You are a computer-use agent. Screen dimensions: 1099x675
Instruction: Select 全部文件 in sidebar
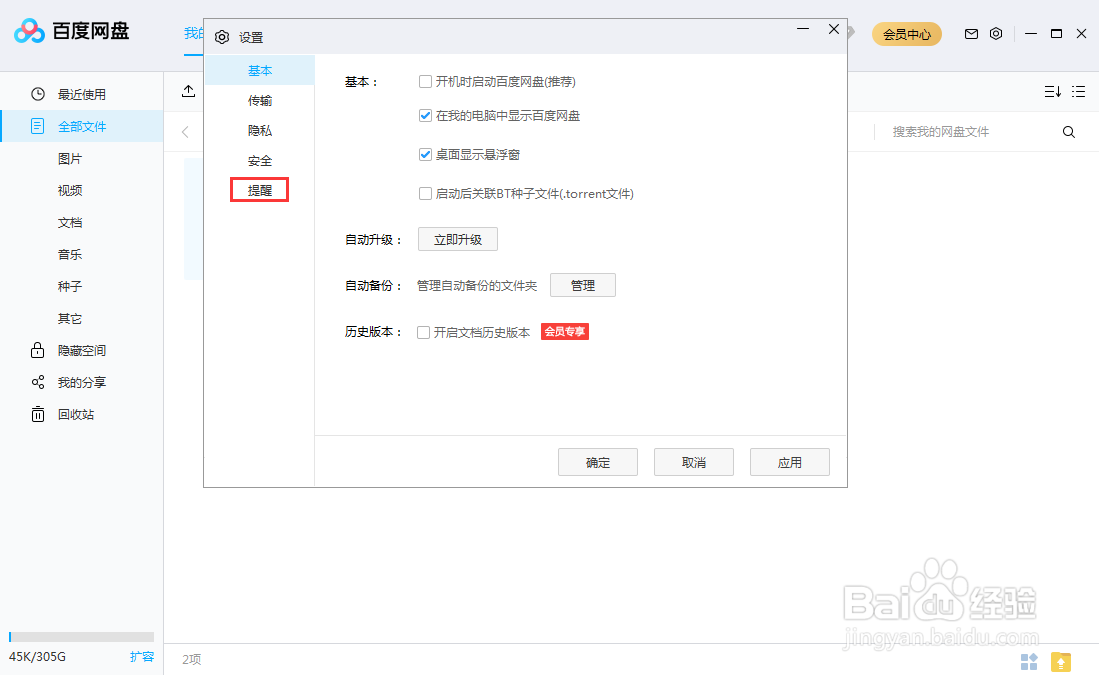pos(82,126)
